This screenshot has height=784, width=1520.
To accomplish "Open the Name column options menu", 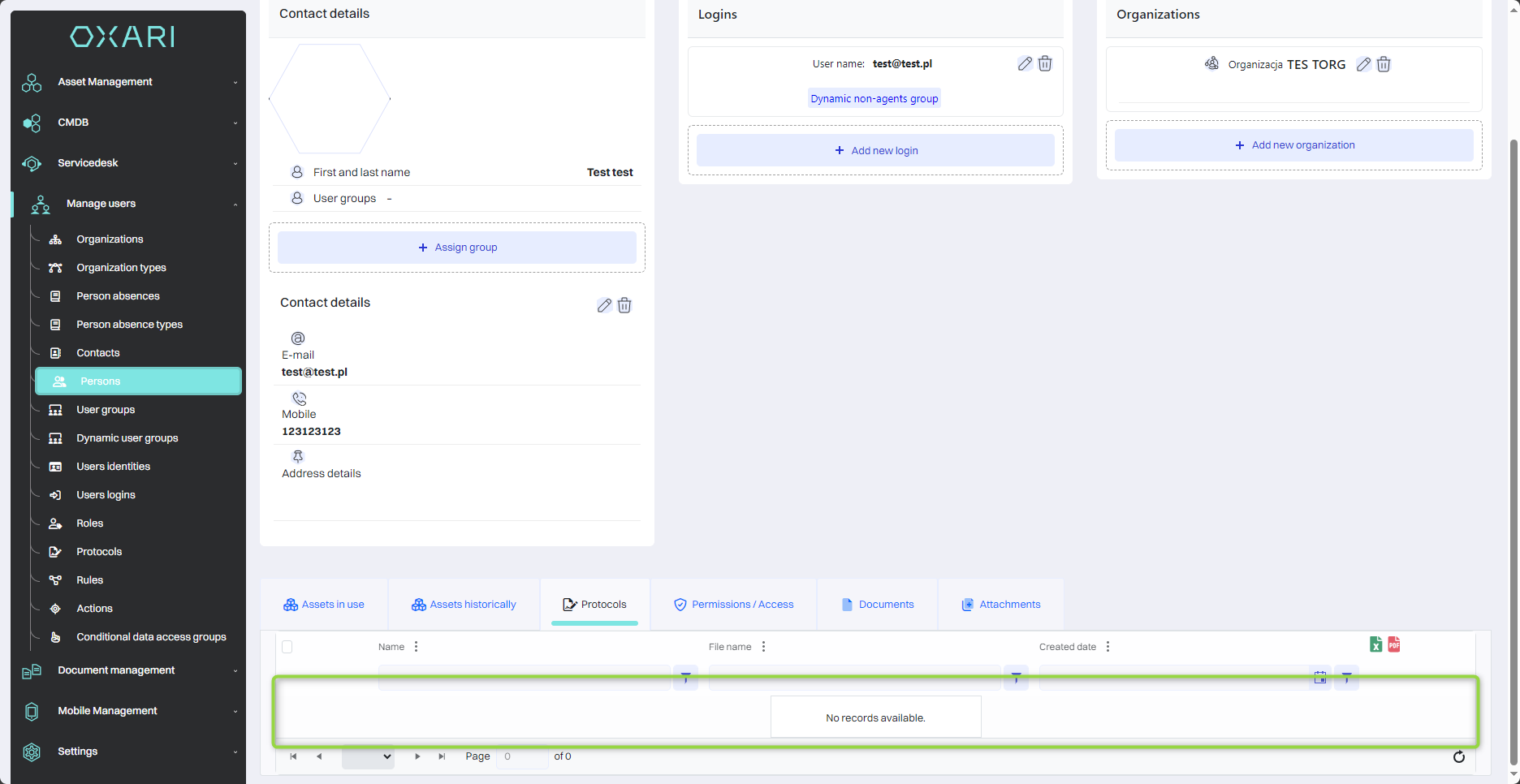I will 417,647.
